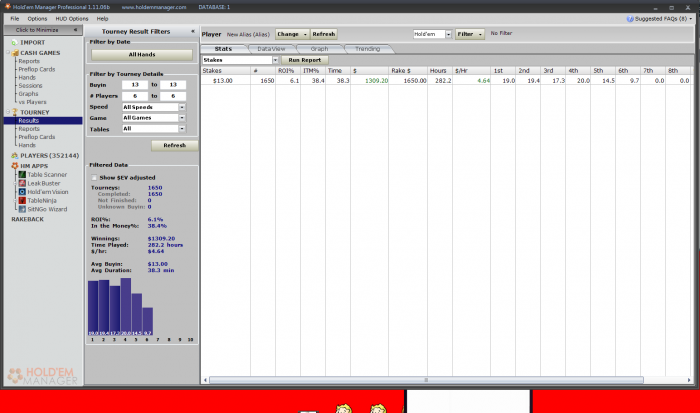Sort by the $/Hr column header
This screenshot has width=700, height=413.
click(471, 71)
